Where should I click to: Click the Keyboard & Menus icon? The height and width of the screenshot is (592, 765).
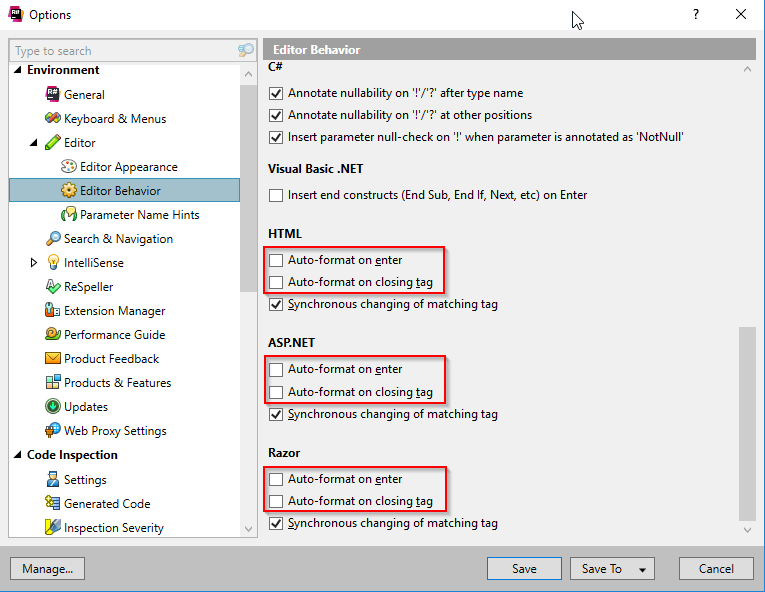53,118
